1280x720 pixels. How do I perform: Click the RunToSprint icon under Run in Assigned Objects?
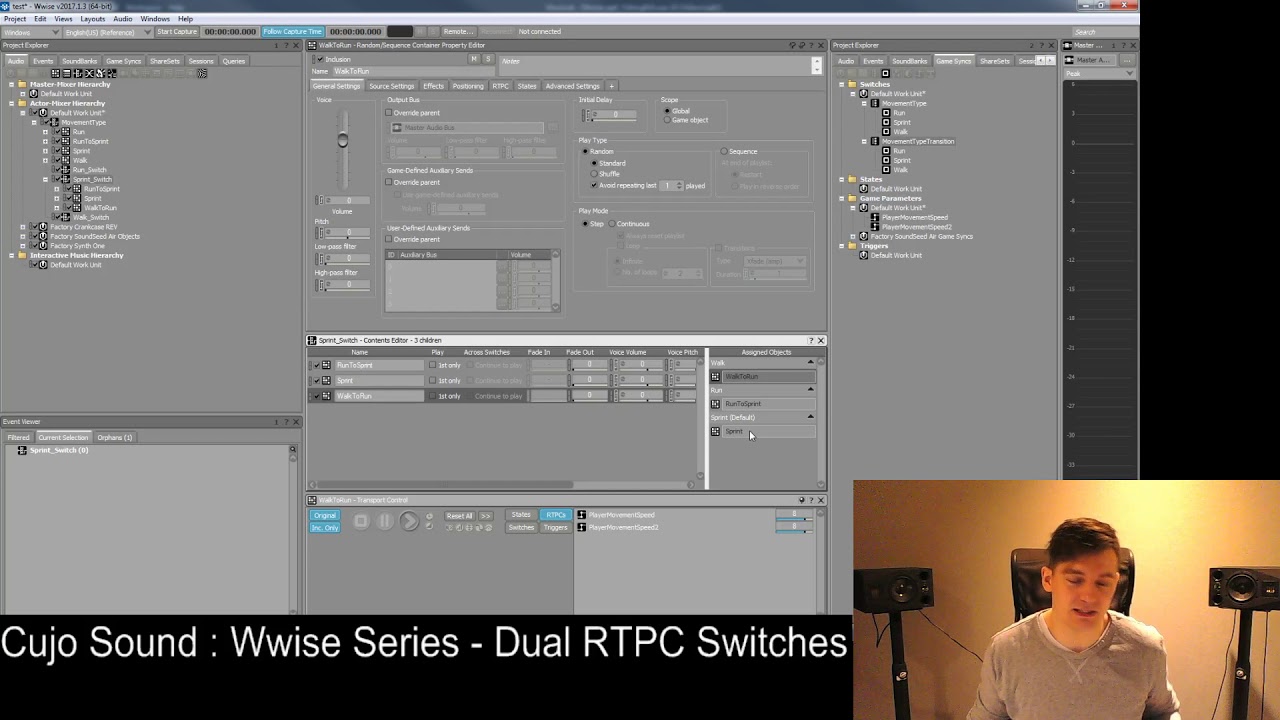point(715,404)
